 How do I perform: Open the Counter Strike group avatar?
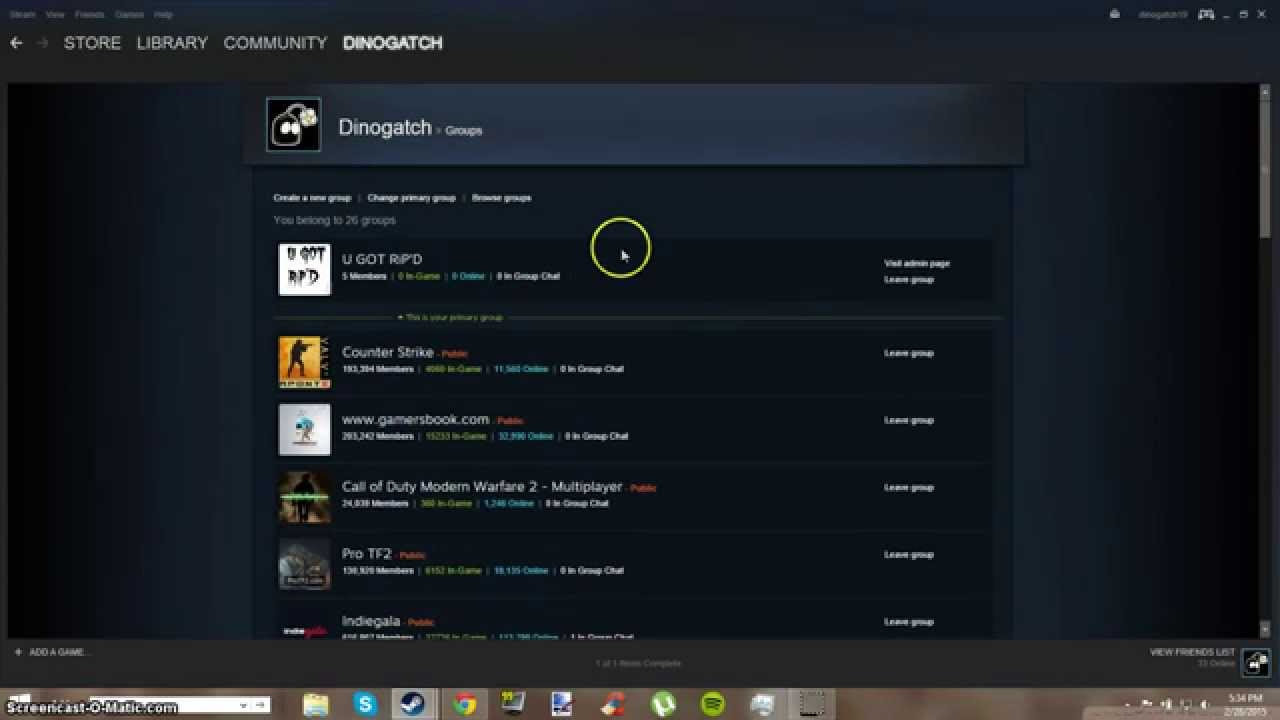pos(304,362)
